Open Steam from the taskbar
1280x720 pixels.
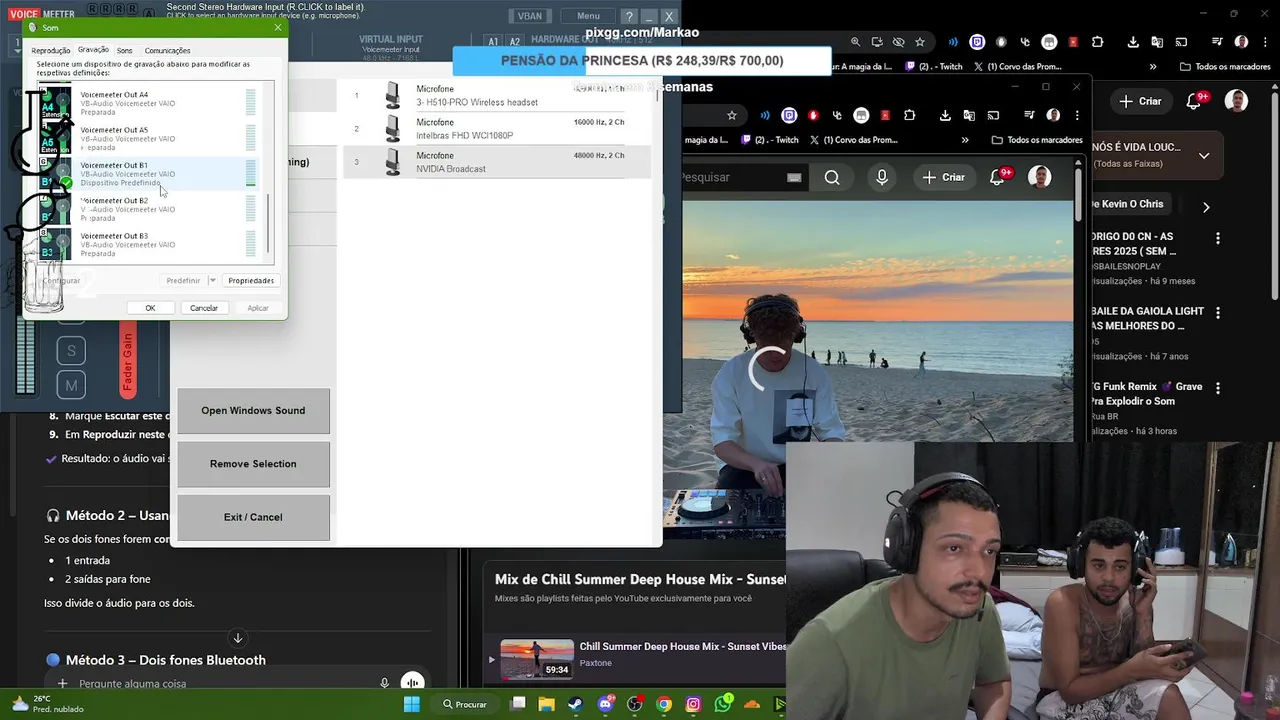[x=575, y=704]
